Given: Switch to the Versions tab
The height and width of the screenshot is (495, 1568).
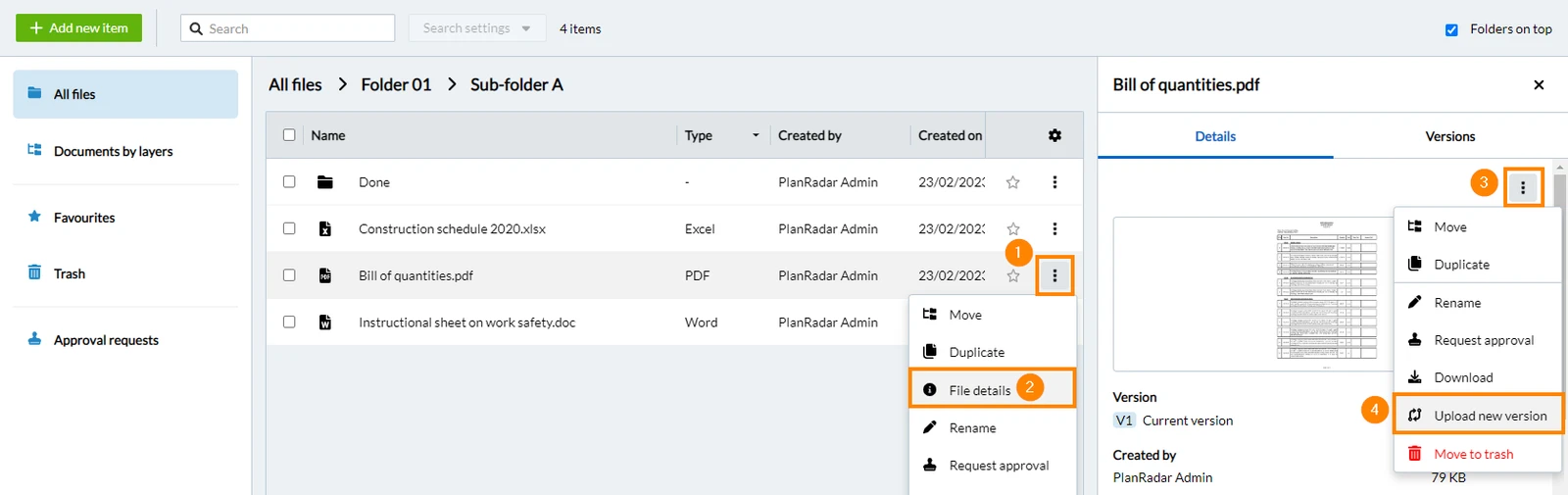Looking at the screenshot, I should [x=1449, y=136].
